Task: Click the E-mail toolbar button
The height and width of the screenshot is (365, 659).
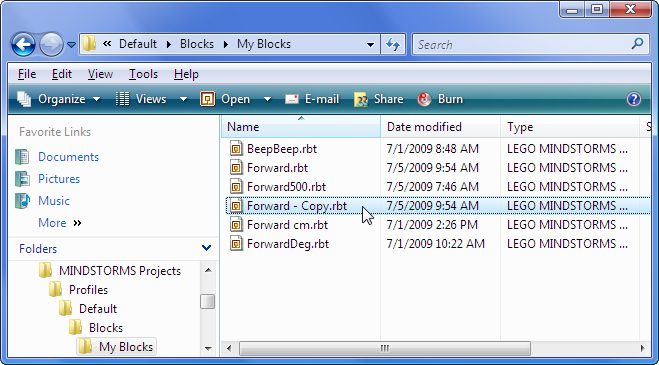Action: coord(312,99)
